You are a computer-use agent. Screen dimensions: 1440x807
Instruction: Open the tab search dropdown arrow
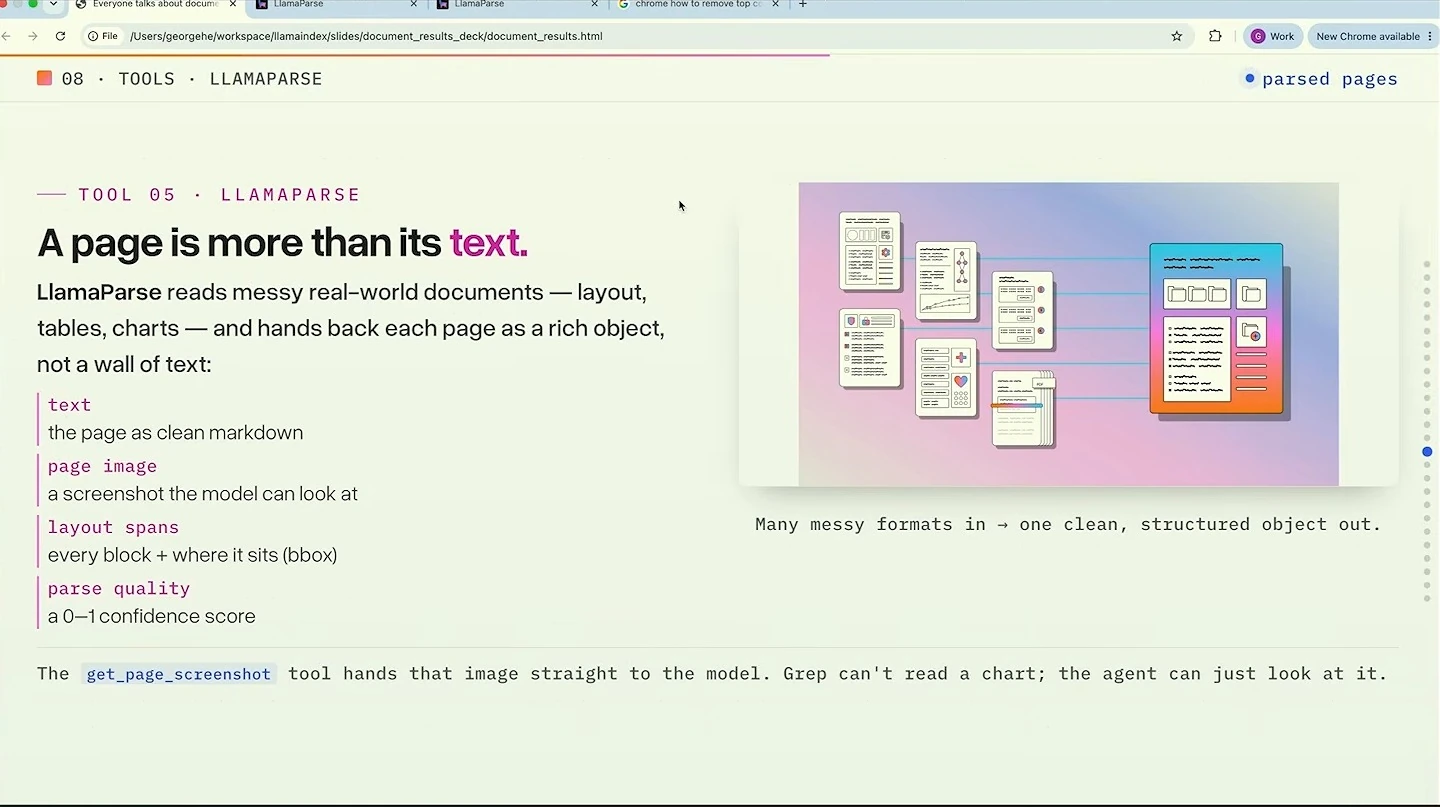coord(53,5)
